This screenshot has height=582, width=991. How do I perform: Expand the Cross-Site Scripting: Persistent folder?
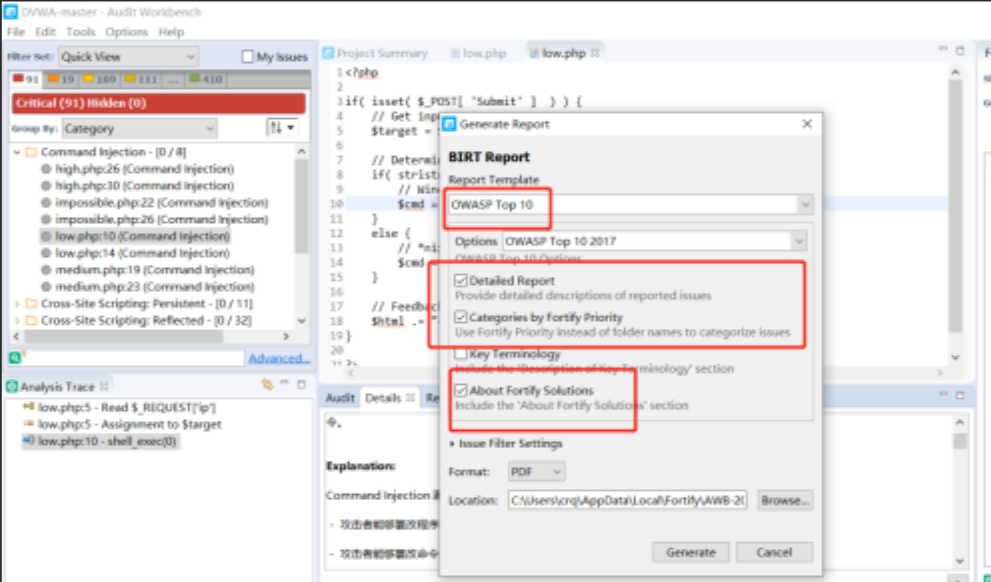[17, 304]
